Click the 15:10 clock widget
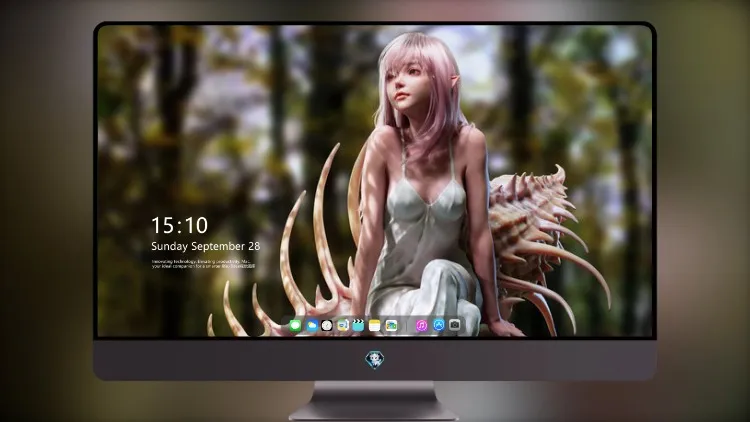The height and width of the screenshot is (422, 750). [179, 225]
